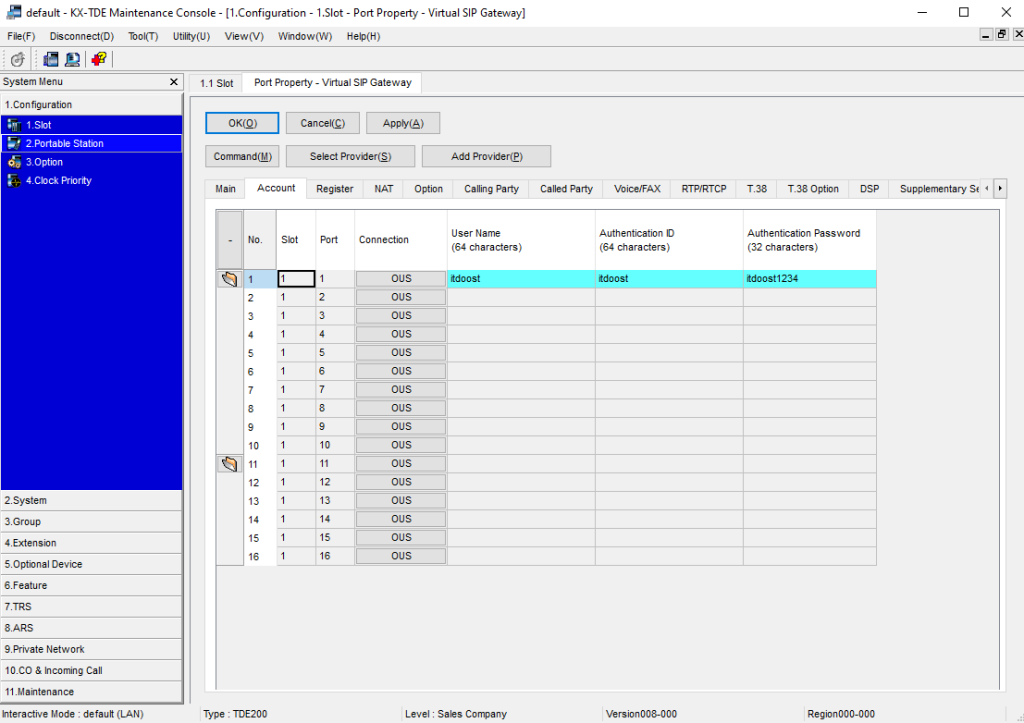Viewport: 1024px width, 723px height.
Task: Collapse the 1.Configuration section header
Action: [91, 104]
